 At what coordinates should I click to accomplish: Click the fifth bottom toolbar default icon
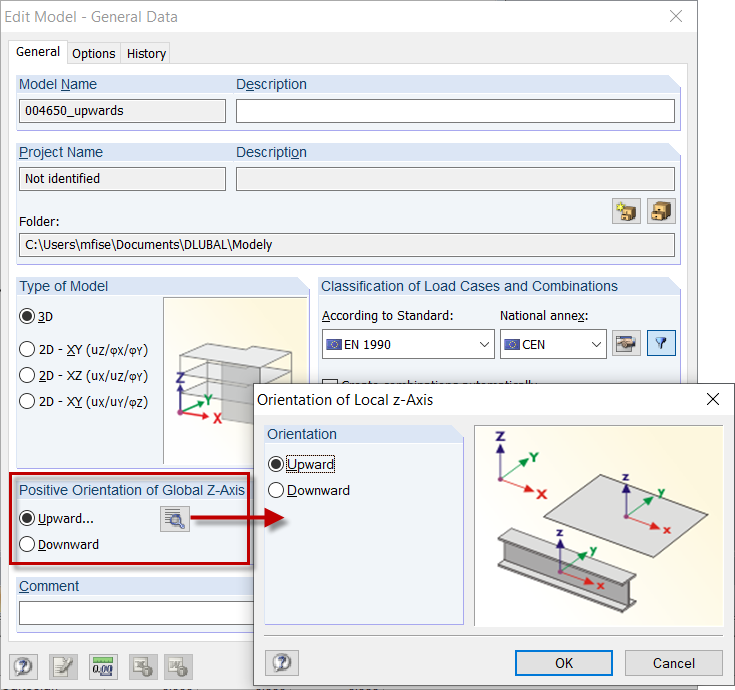[x=178, y=666]
